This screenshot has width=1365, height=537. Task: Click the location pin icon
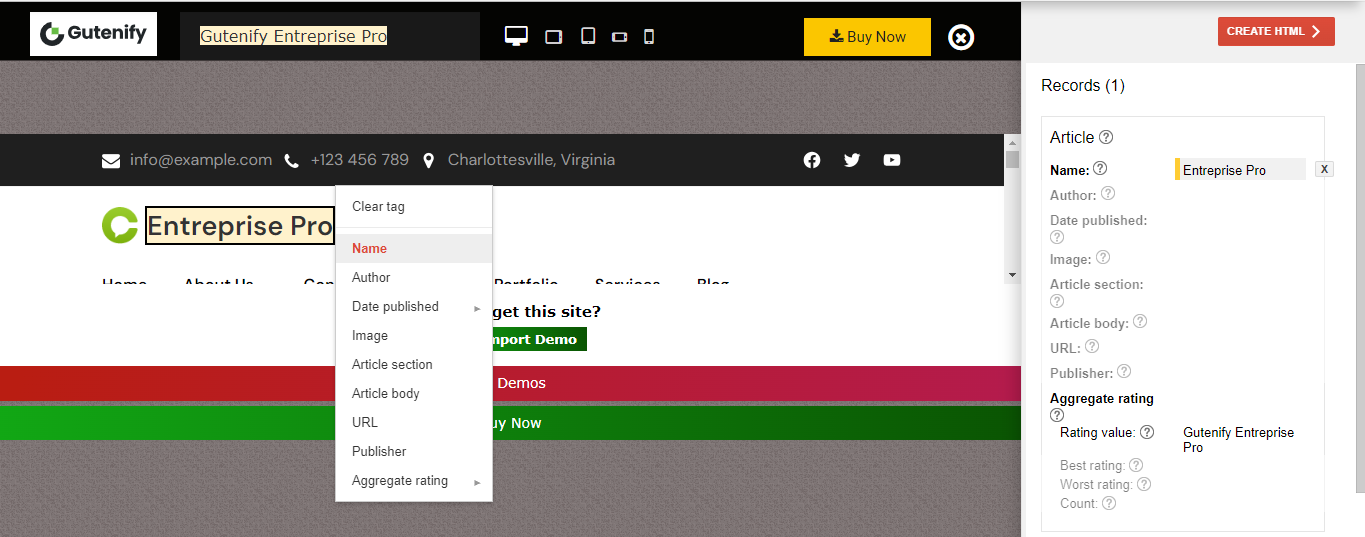click(x=429, y=160)
